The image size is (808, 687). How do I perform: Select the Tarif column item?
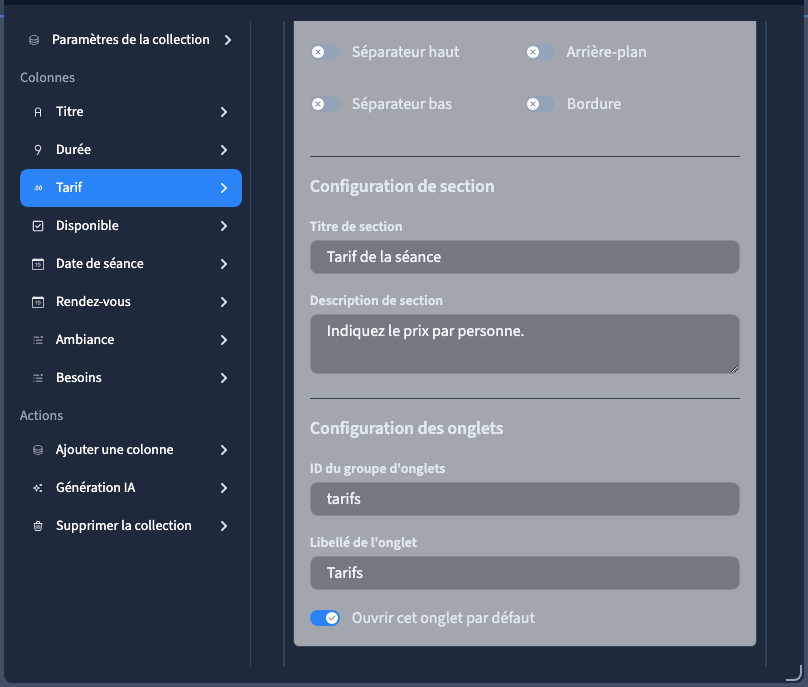tap(131, 188)
